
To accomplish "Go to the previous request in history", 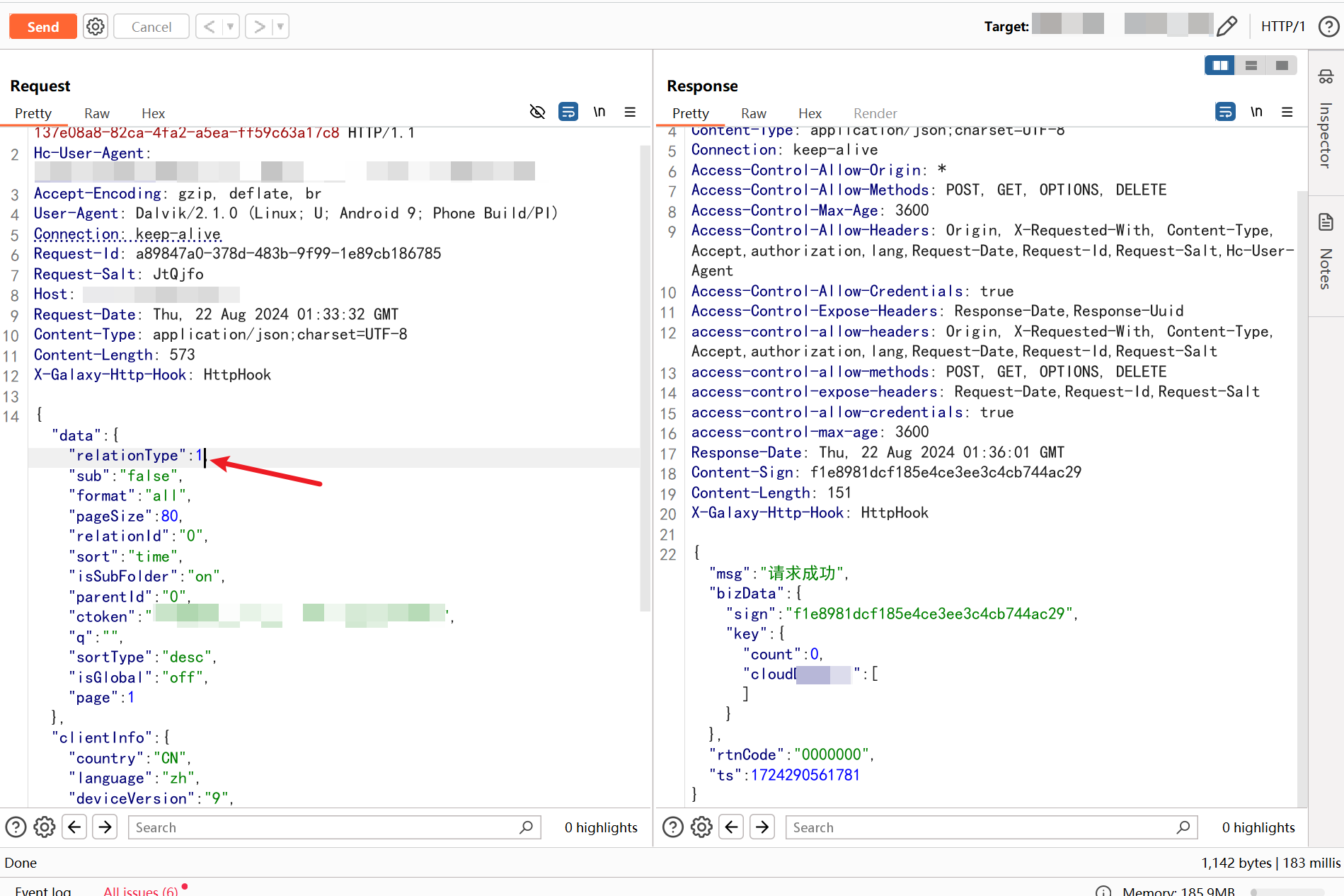I will pos(209,27).
